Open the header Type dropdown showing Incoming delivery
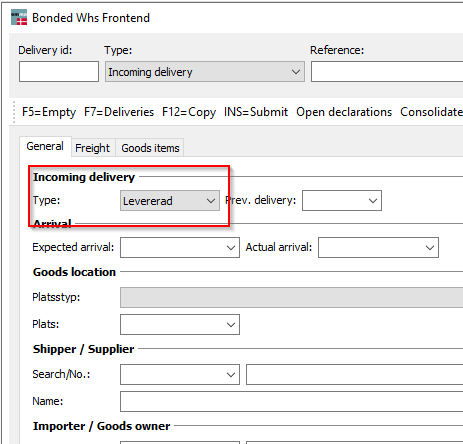Viewport: 463px width, 444px height. pyautogui.click(x=205, y=72)
